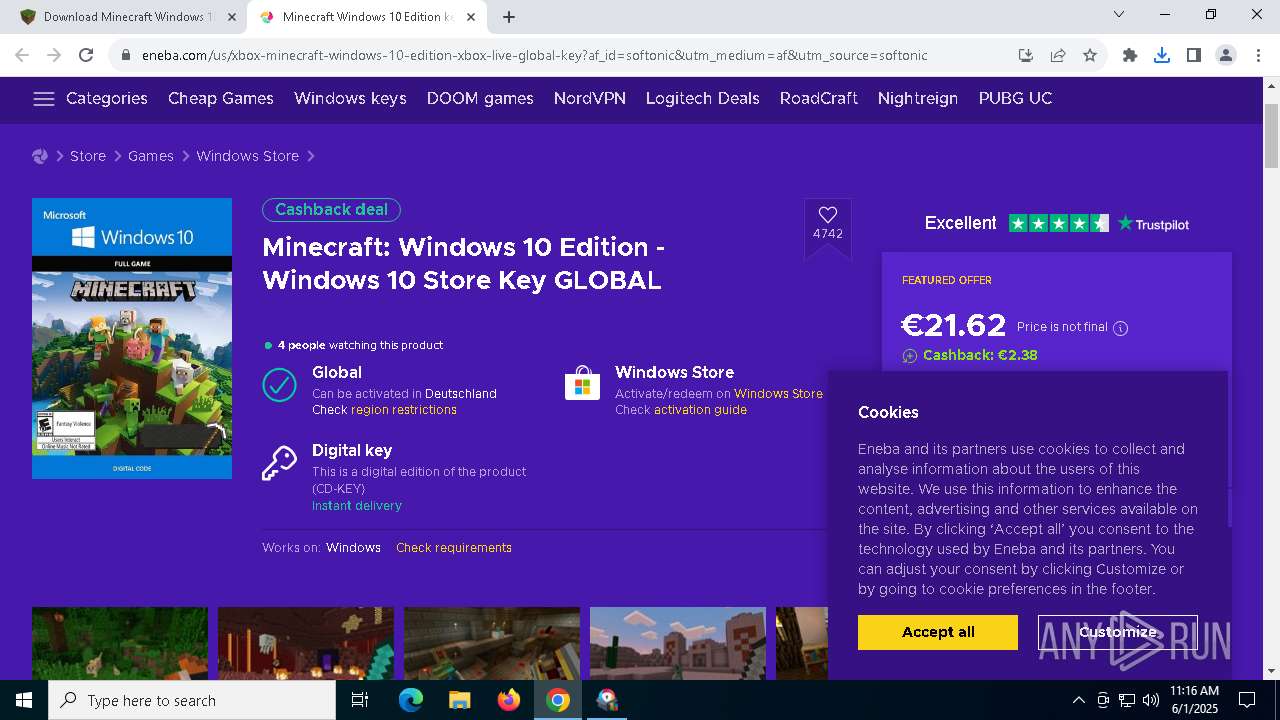This screenshot has width=1280, height=720.
Task: Open Chrome extensions puzzle icon
Action: [1130, 55]
